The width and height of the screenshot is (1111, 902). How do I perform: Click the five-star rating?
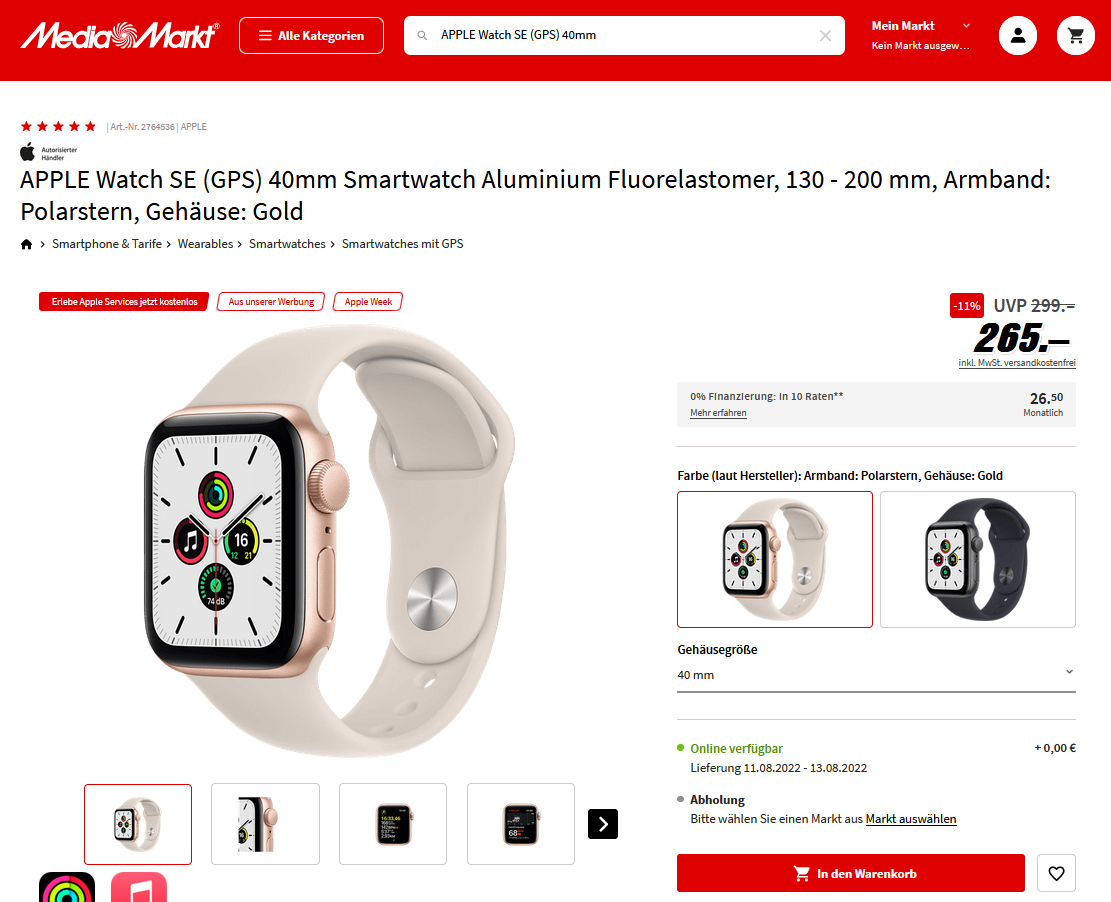(x=58, y=127)
